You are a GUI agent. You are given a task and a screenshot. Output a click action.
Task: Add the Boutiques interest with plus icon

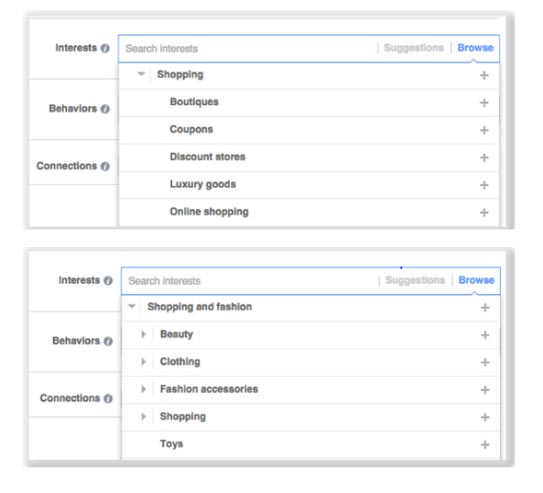pos(484,103)
